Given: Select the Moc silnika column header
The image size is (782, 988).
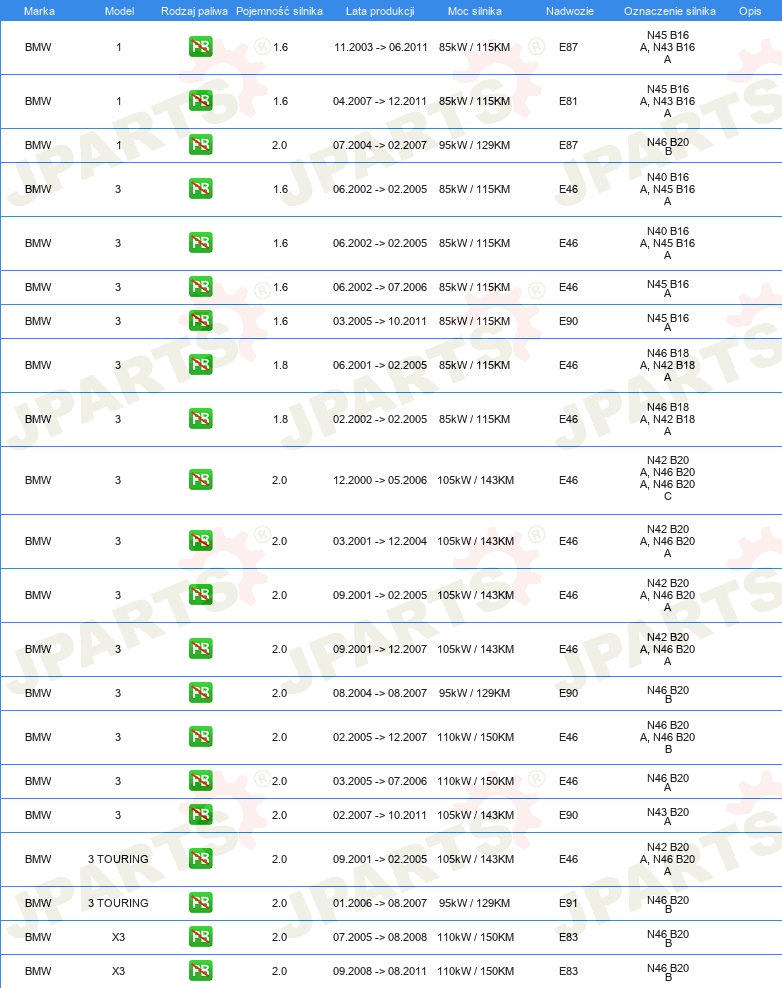Looking at the screenshot, I should (x=474, y=11).
